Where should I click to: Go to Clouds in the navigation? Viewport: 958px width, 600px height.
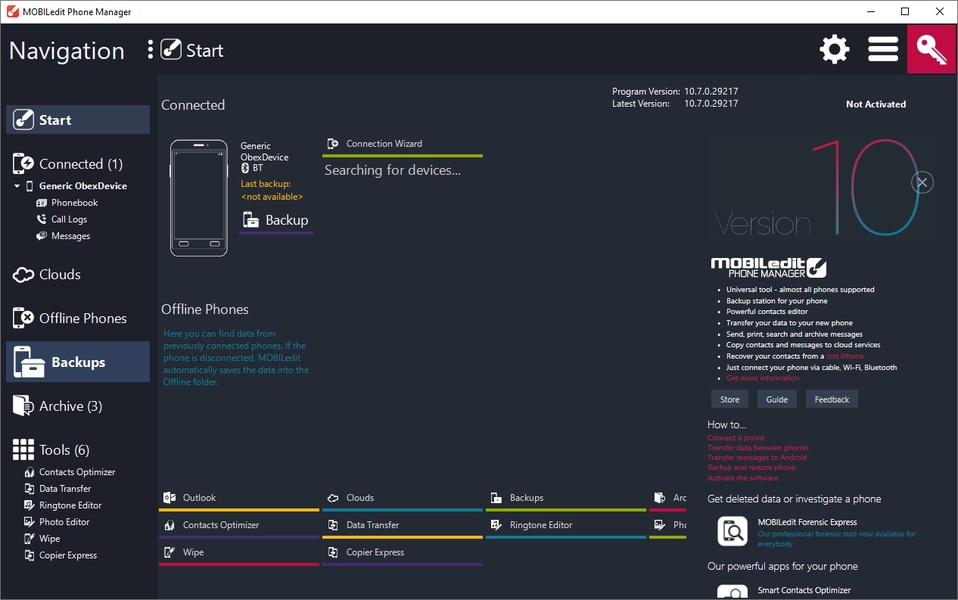(x=59, y=274)
